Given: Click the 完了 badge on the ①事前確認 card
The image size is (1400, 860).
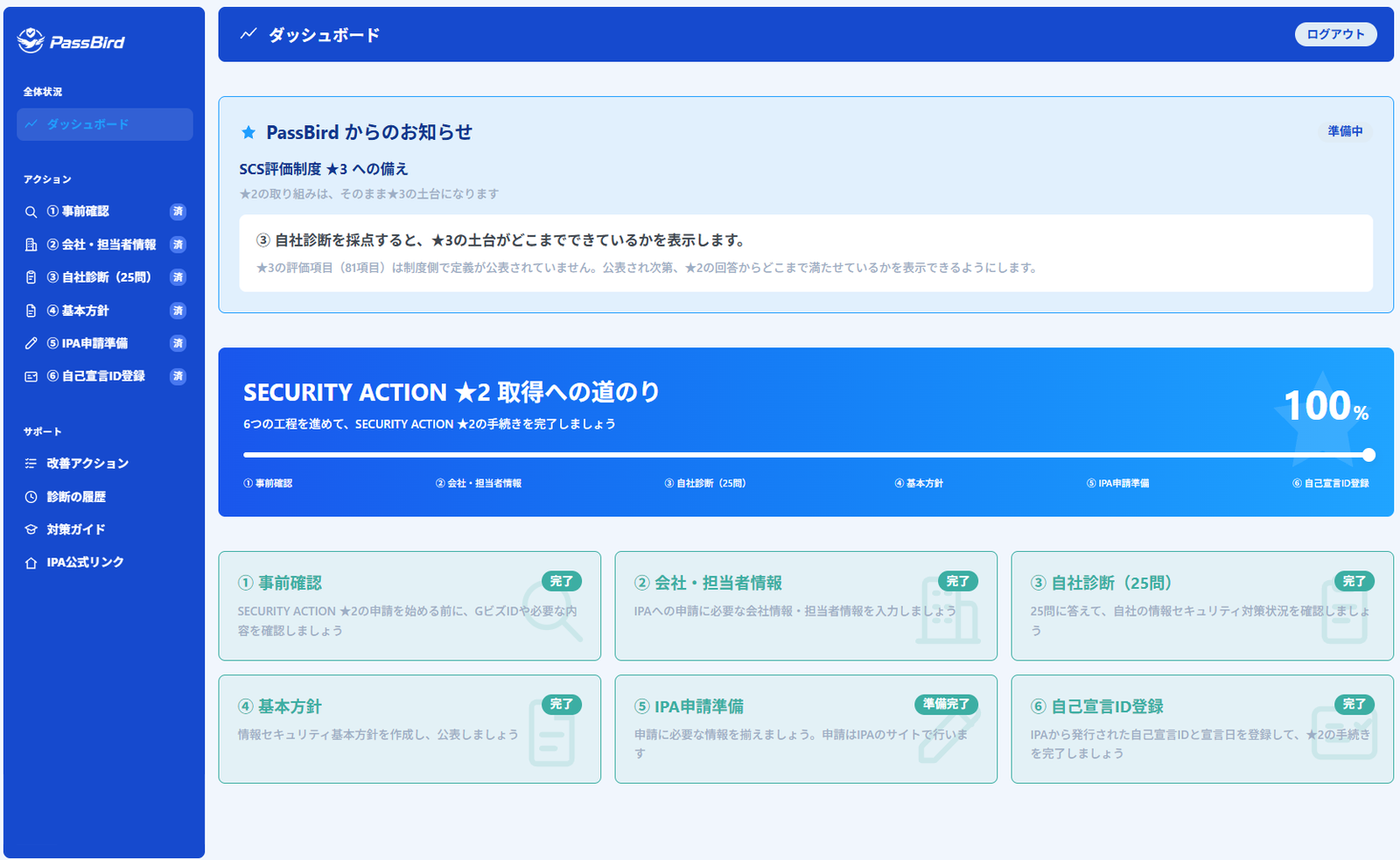Looking at the screenshot, I should coord(562,581).
